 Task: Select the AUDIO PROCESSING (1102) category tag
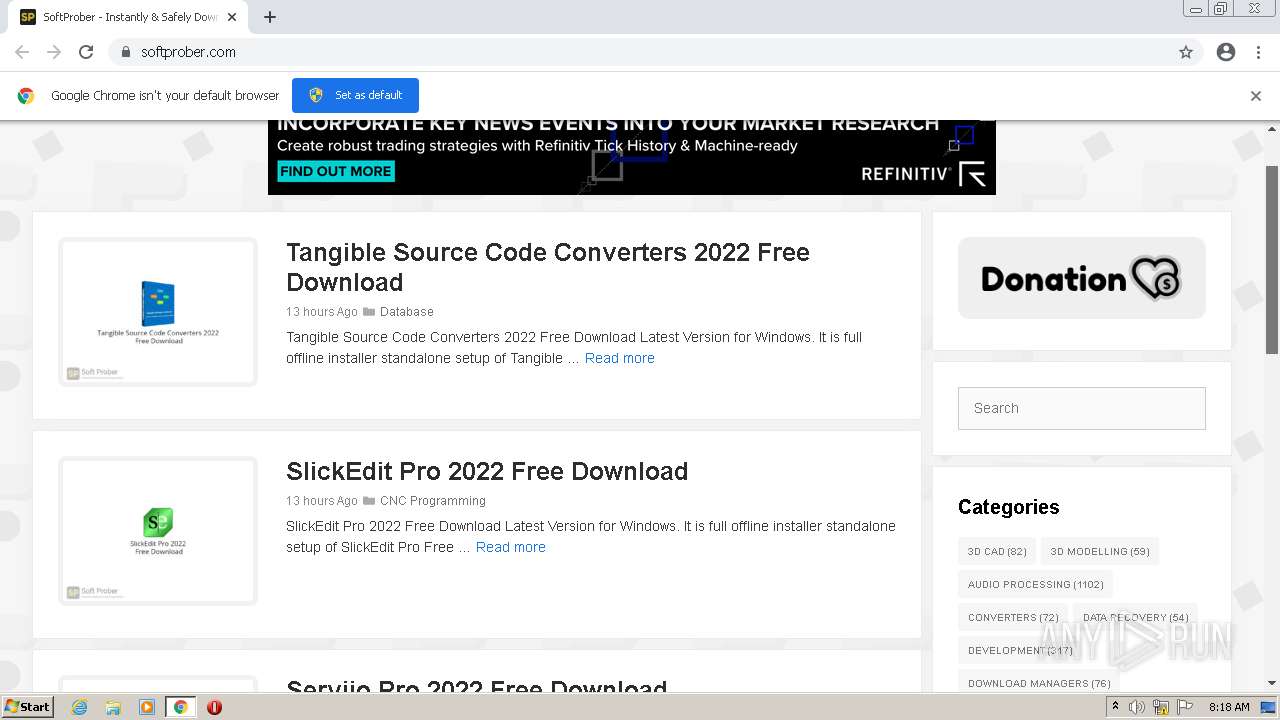click(x=1036, y=584)
